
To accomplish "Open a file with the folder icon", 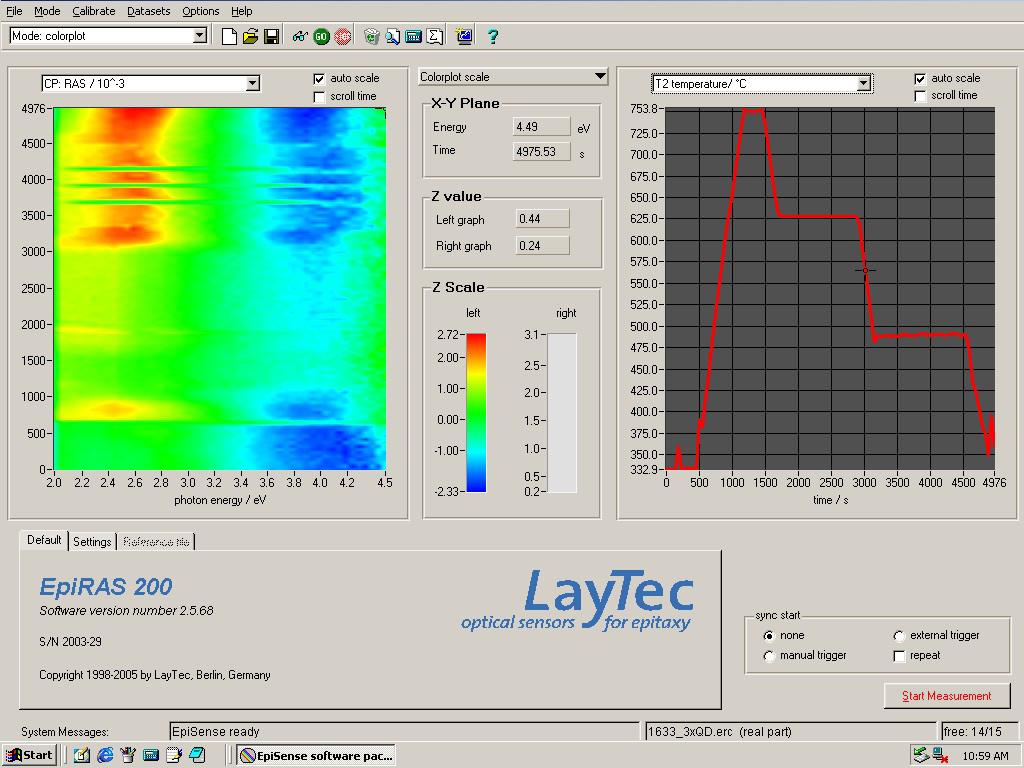I will [x=250, y=37].
